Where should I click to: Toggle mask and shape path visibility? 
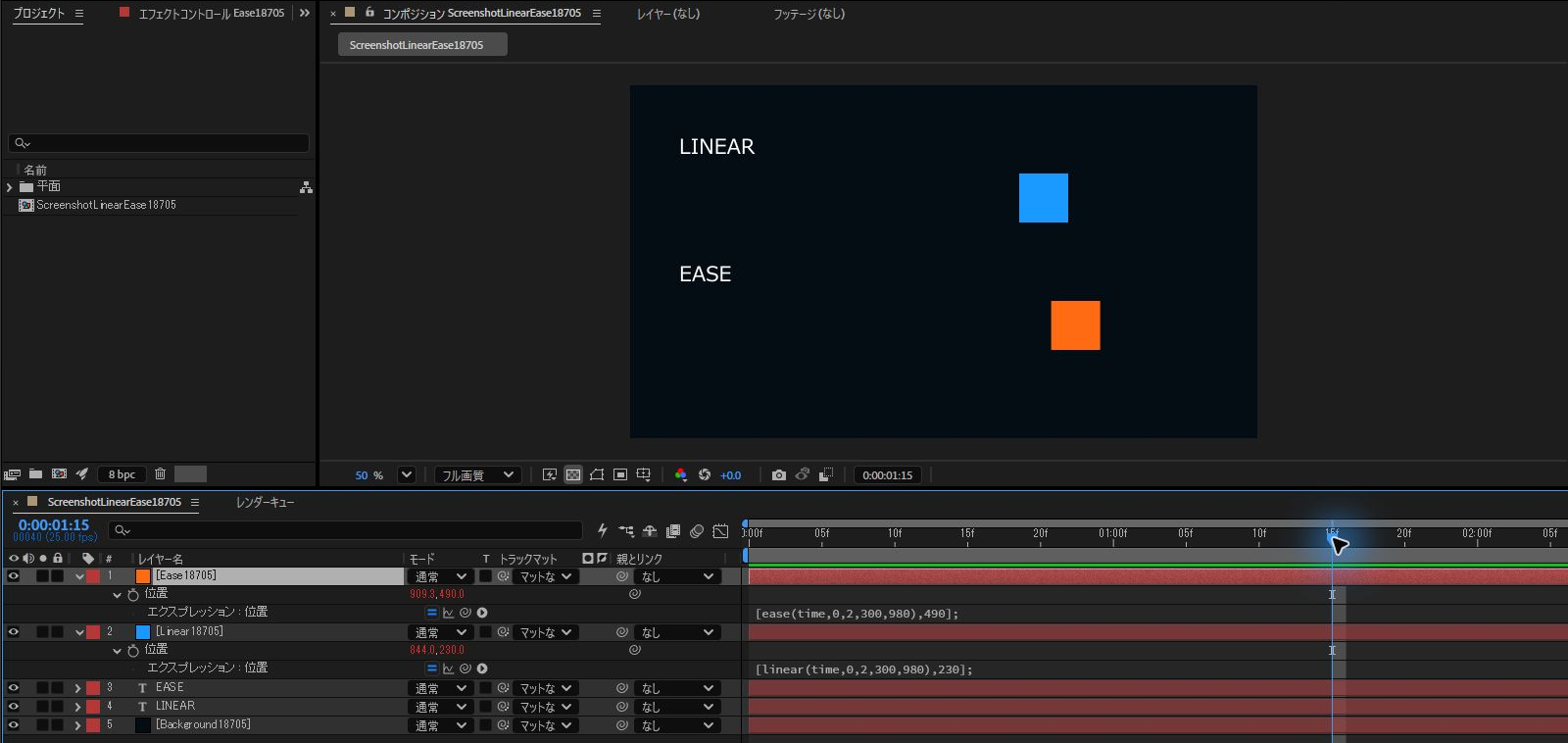point(597,475)
